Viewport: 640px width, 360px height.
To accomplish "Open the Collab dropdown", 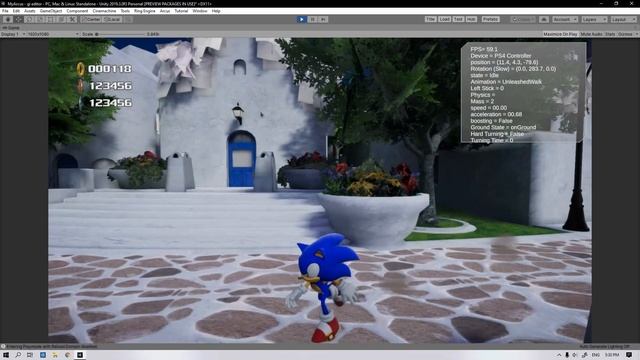I will (523, 19).
